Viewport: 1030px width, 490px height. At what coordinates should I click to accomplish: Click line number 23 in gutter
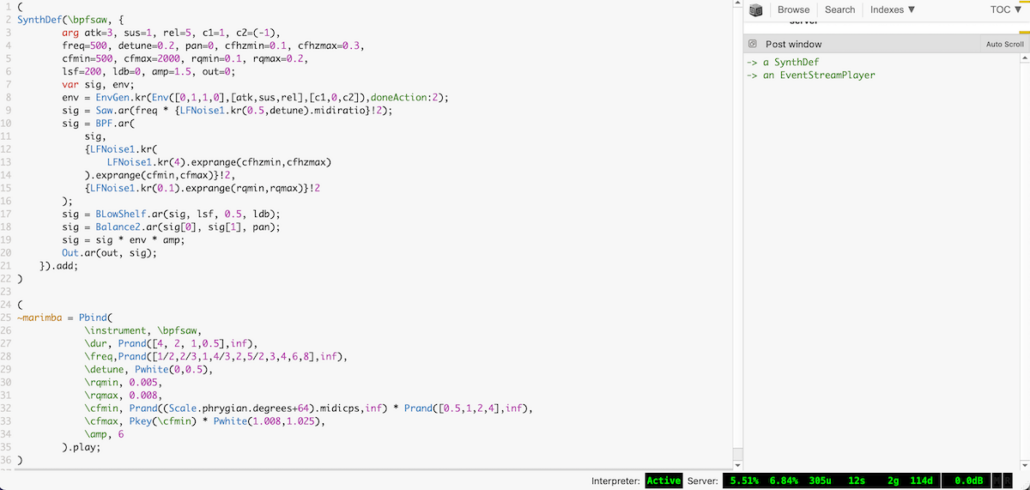5,292
